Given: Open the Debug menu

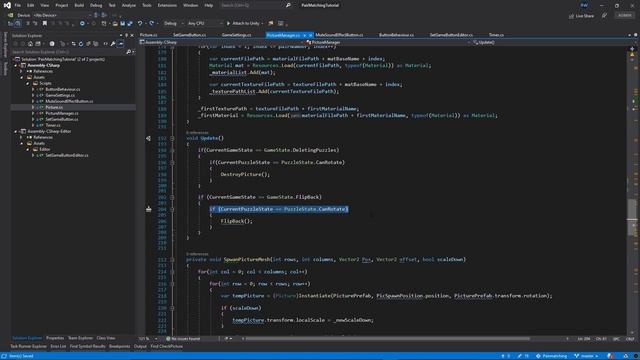Looking at the screenshot, I should [x=96, y=5].
